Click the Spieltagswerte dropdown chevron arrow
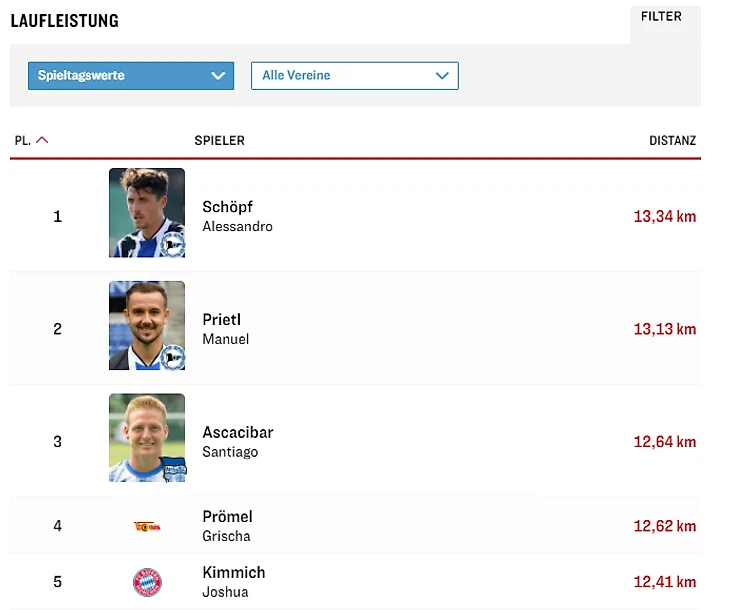730x610 pixels. point(218,76)
